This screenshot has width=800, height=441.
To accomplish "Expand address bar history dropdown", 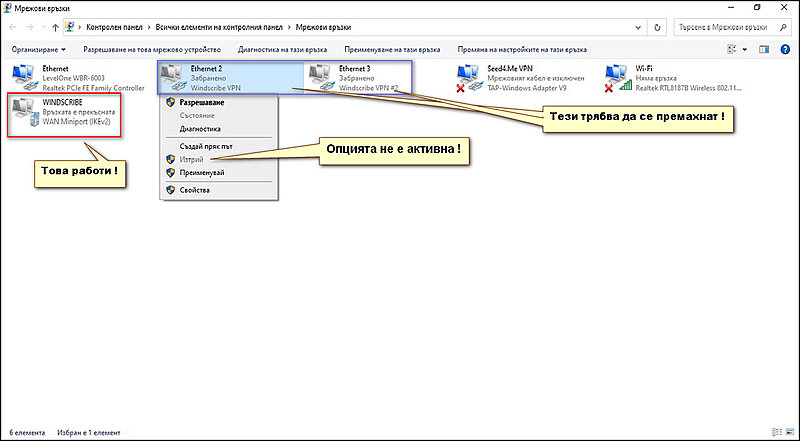I will [x=638, y=28].
